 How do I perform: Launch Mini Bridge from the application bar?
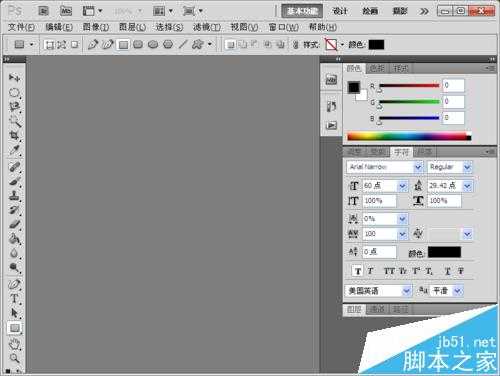[x=66, y=11]
